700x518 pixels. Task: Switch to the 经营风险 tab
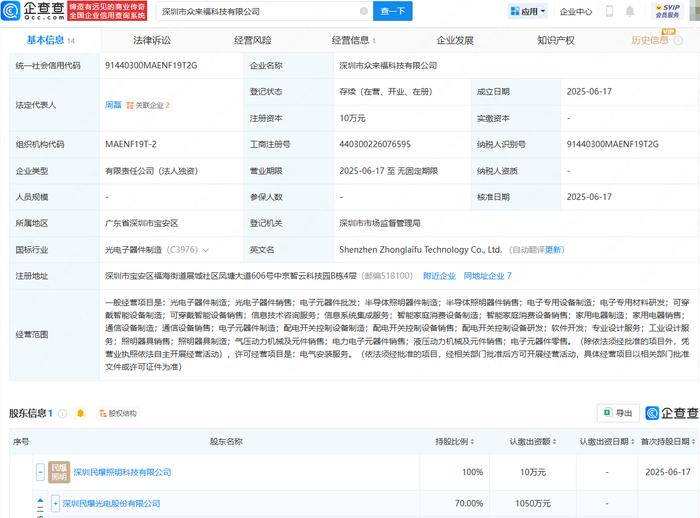click(x=253, y=40)
